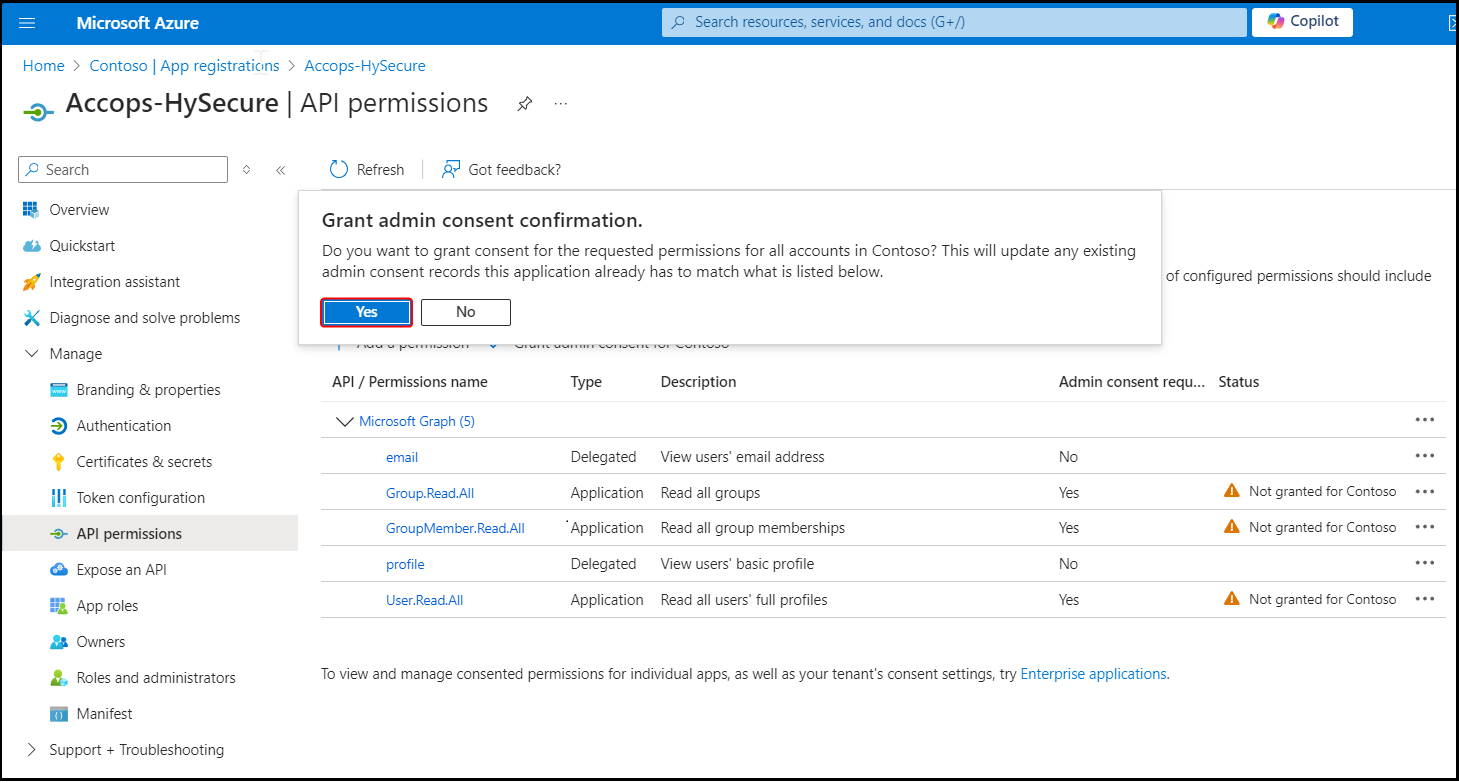1459x783 pixels.
Task: Collapse the left navigation pane
Action: coord(281,170)
